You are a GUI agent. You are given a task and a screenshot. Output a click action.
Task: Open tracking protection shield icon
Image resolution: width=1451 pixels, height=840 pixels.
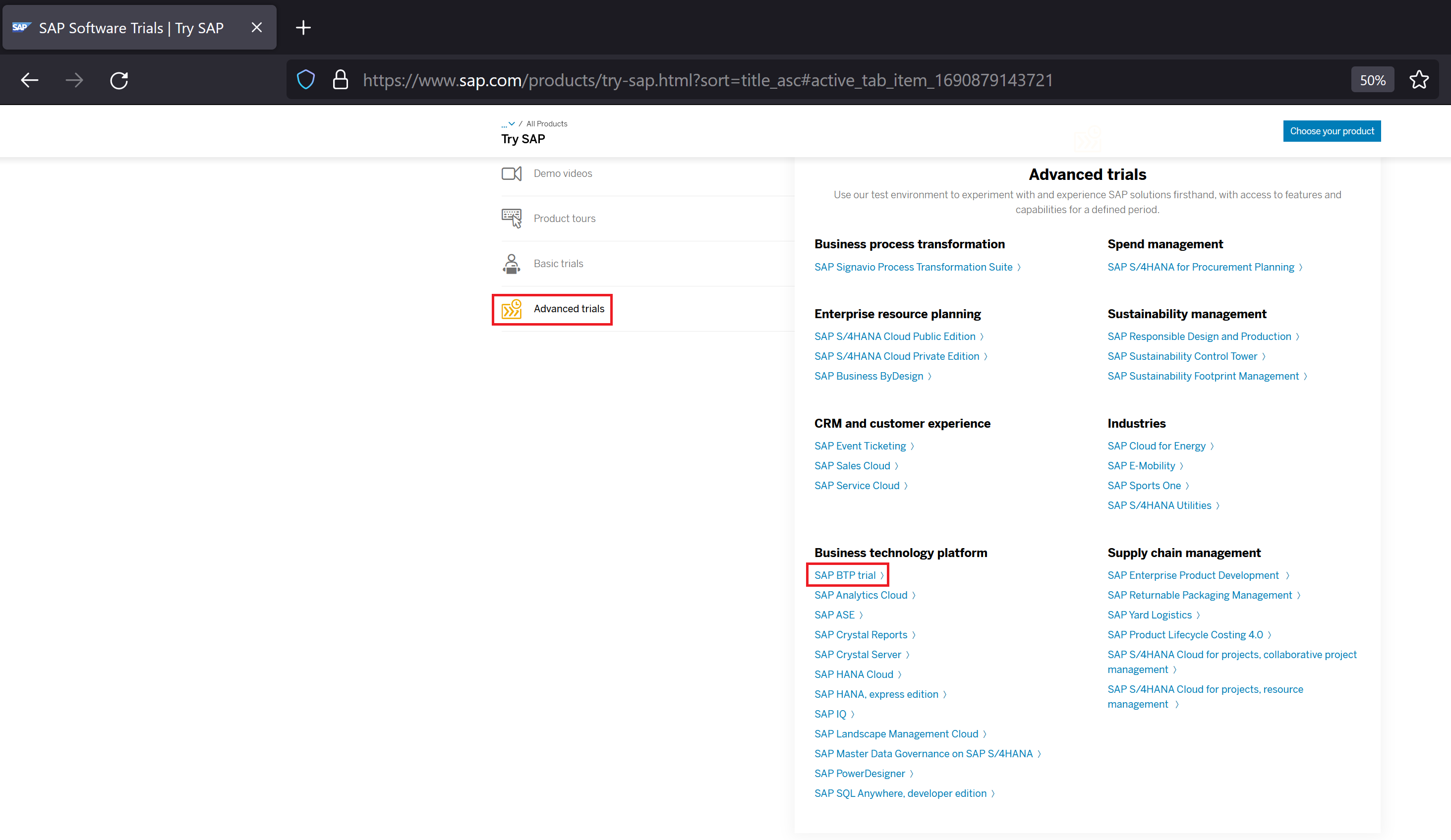306,80
